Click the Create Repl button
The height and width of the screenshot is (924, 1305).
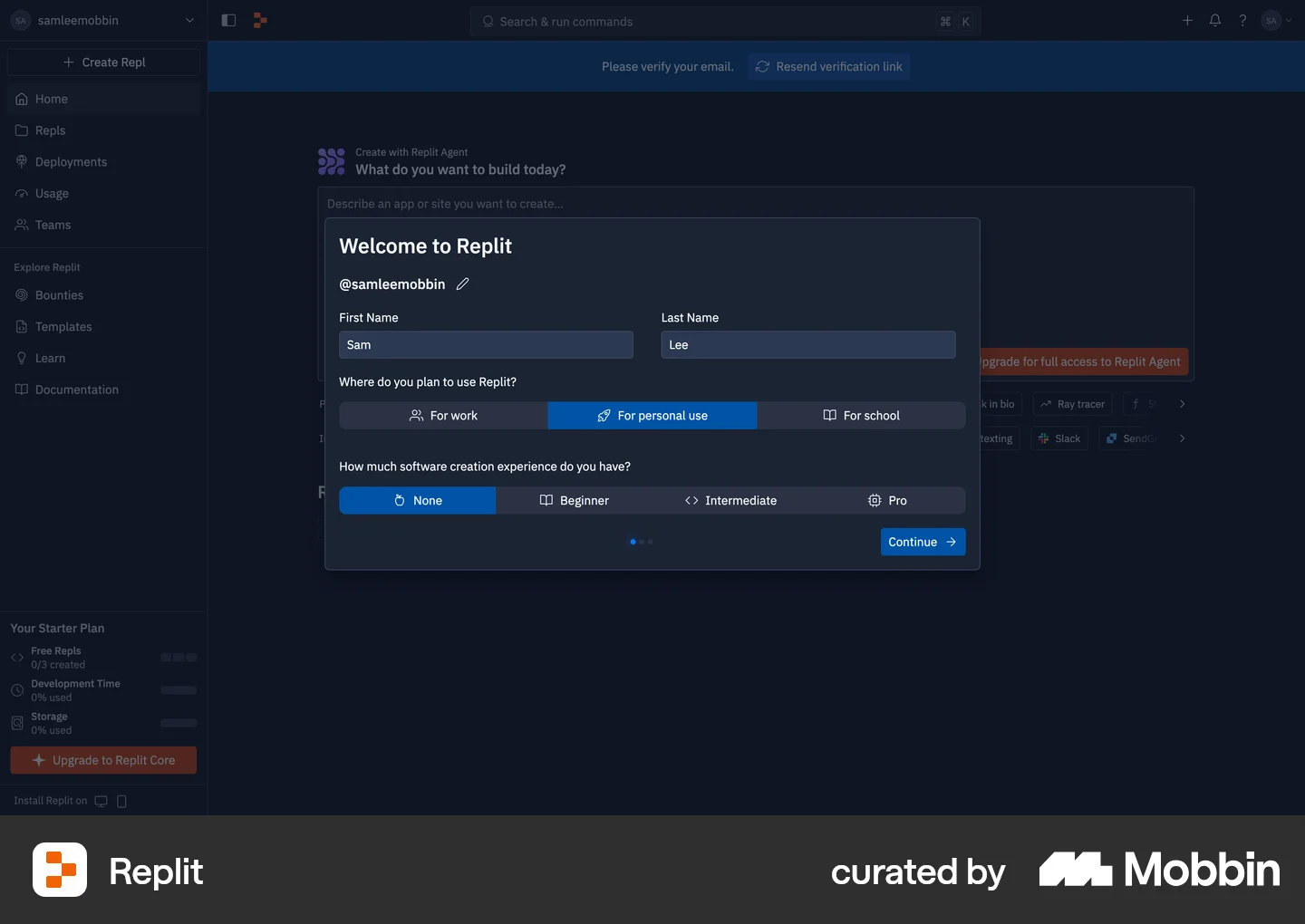(x=103, y=62)
